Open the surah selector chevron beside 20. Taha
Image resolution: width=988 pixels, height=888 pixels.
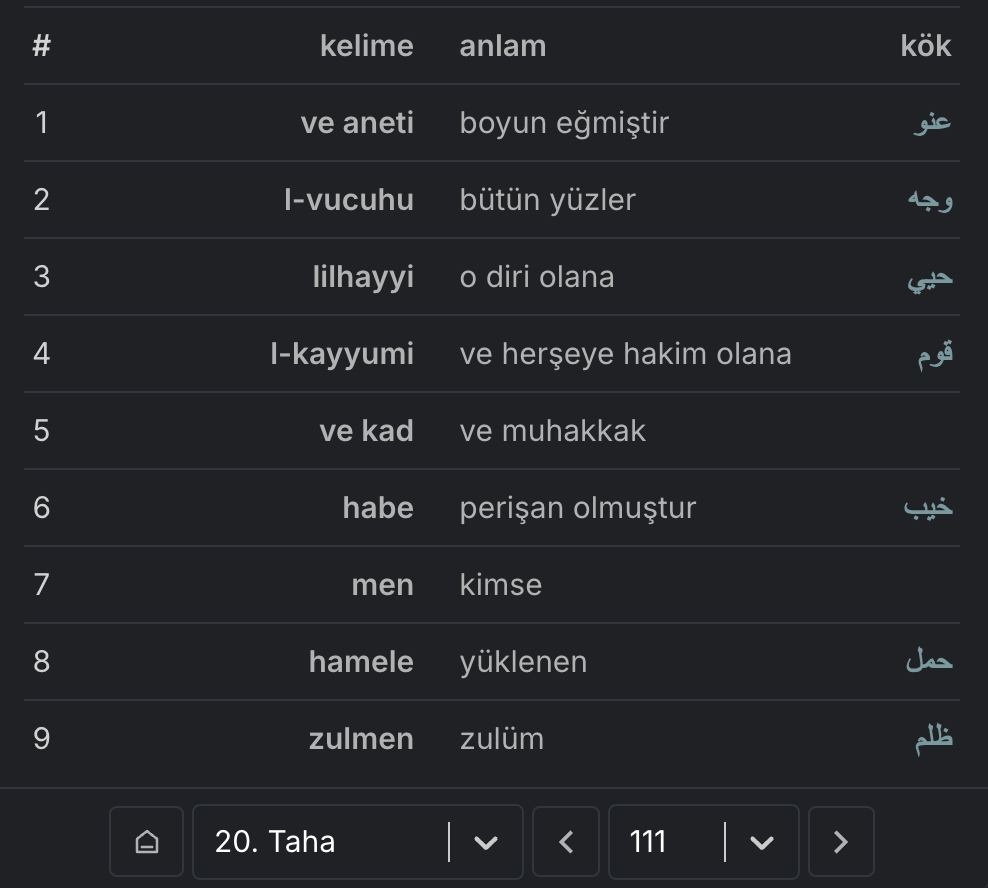click(x=487, y=841)
